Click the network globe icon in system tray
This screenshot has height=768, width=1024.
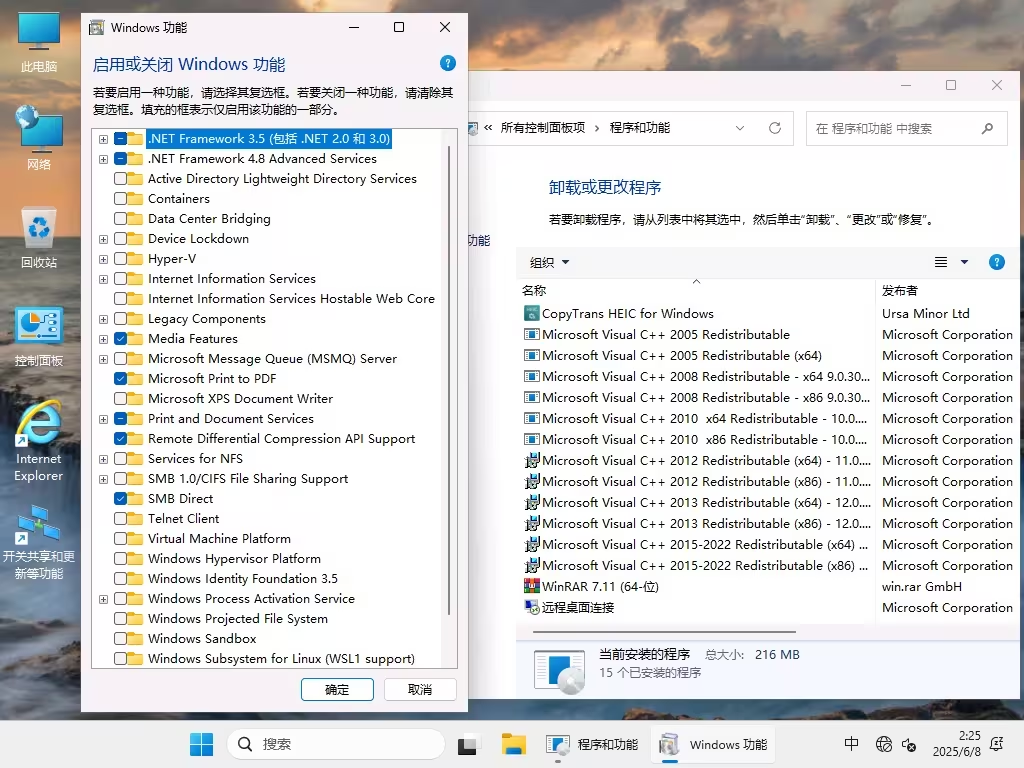pyautogui.click(x=884, y=744)
